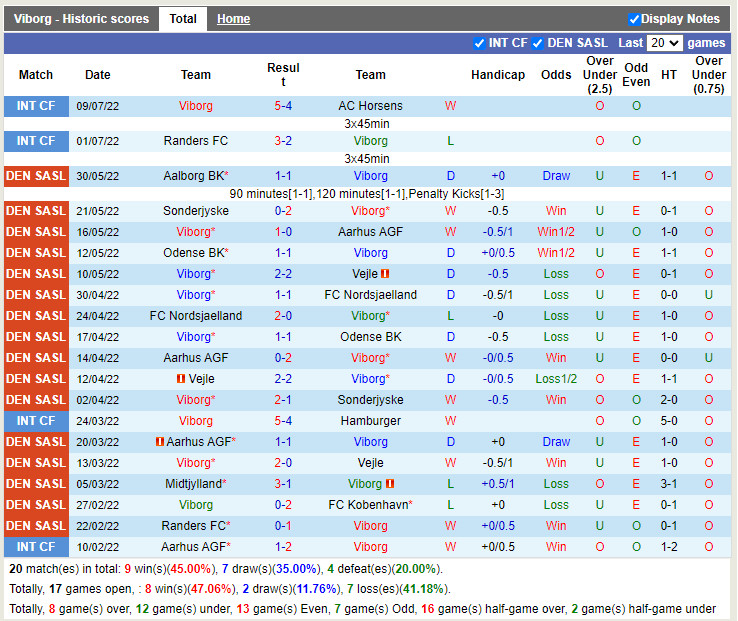The height and width of the screenshot is (621, 738).
Task: Click red card icon beside Viborg in Midtjylland match
Action: [389, 484]
